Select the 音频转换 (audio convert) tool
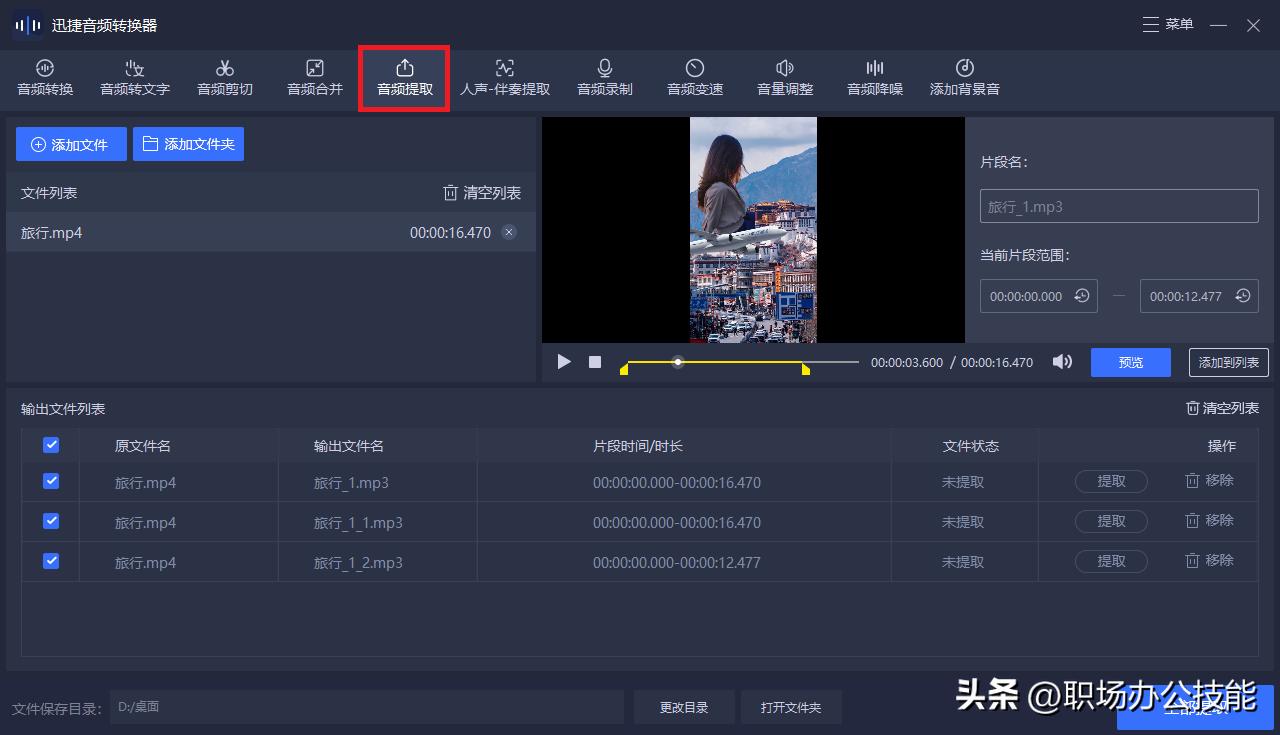This screenshot has height=735, width=1280. point(44,78)
